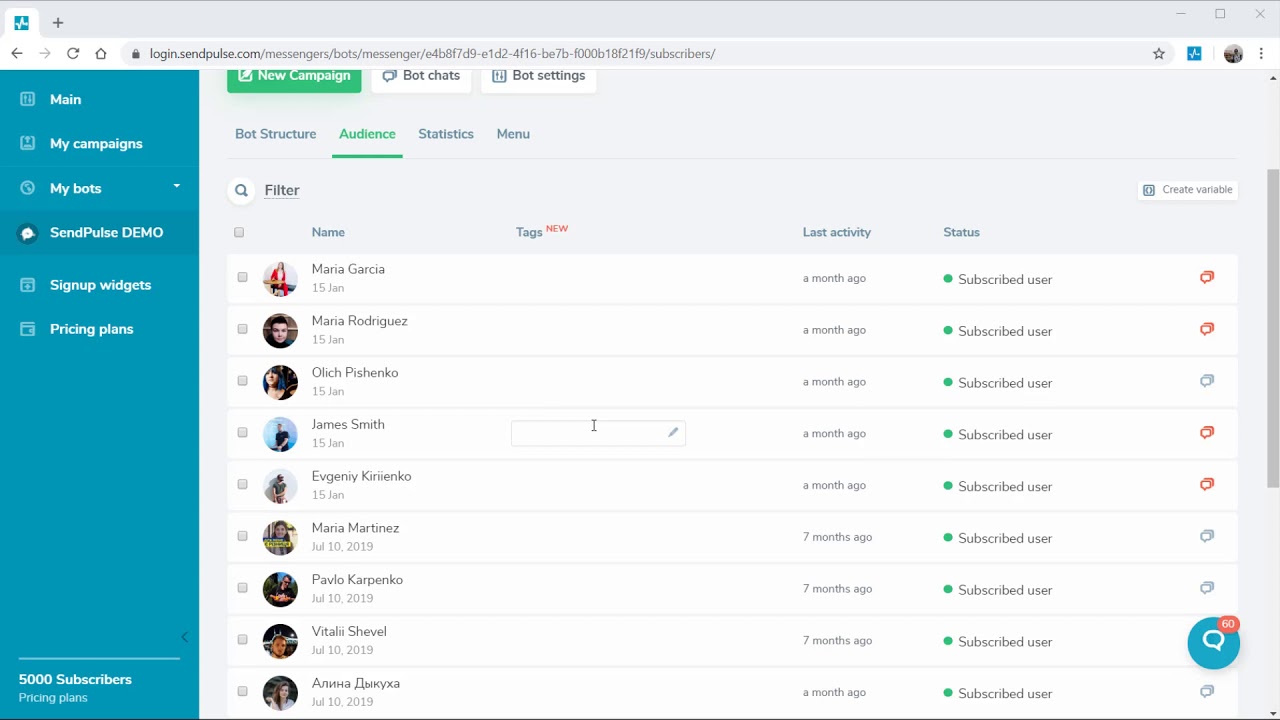Viewport: 1280px width, 720px height.
Task: Click Maria Garcia's avatar
Action: [280, 279]
